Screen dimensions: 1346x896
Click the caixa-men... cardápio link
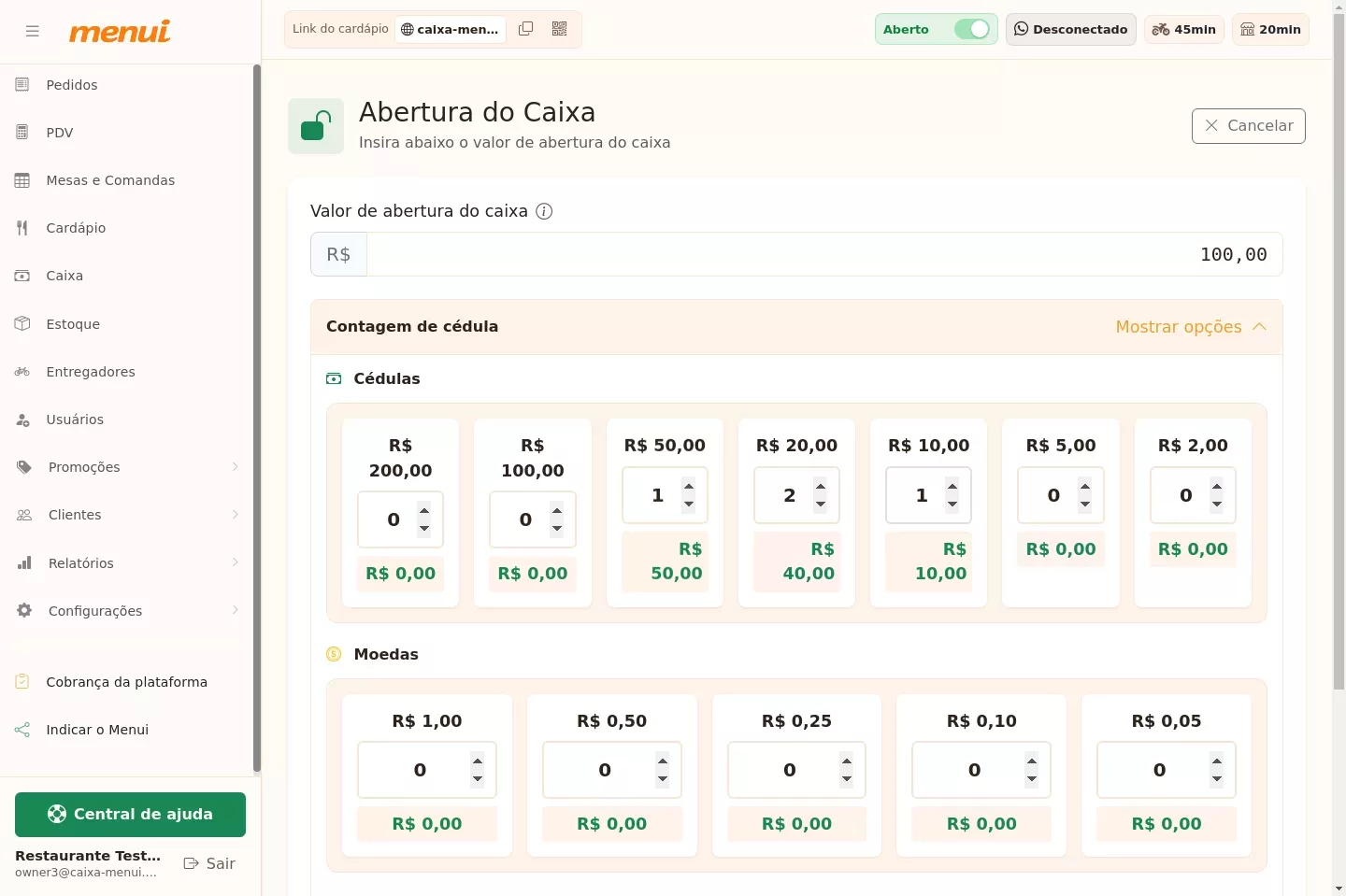[x=451, y=29]
